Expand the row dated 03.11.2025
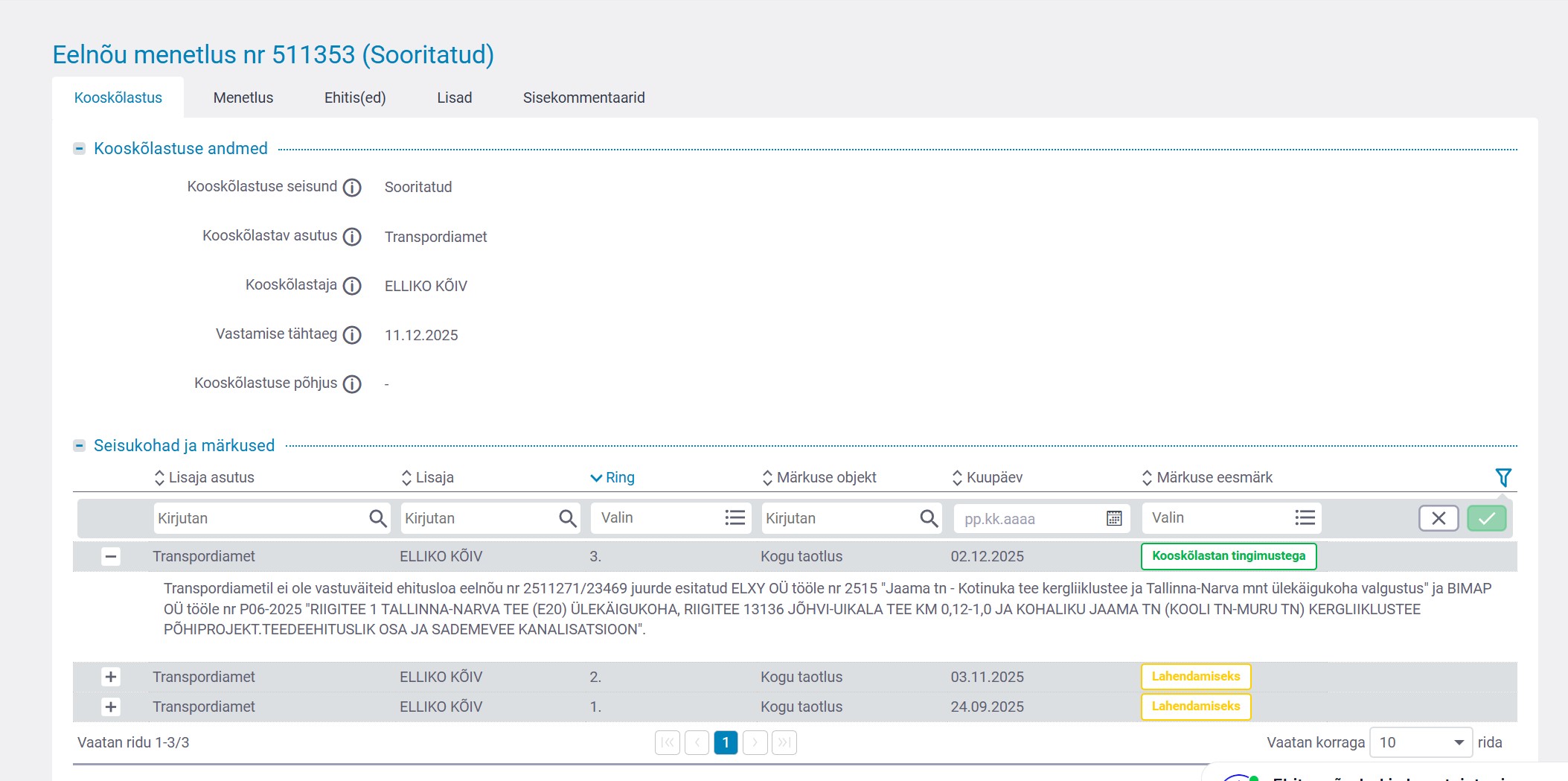This screenshot has height=781, width=1568. coord(111,677)
